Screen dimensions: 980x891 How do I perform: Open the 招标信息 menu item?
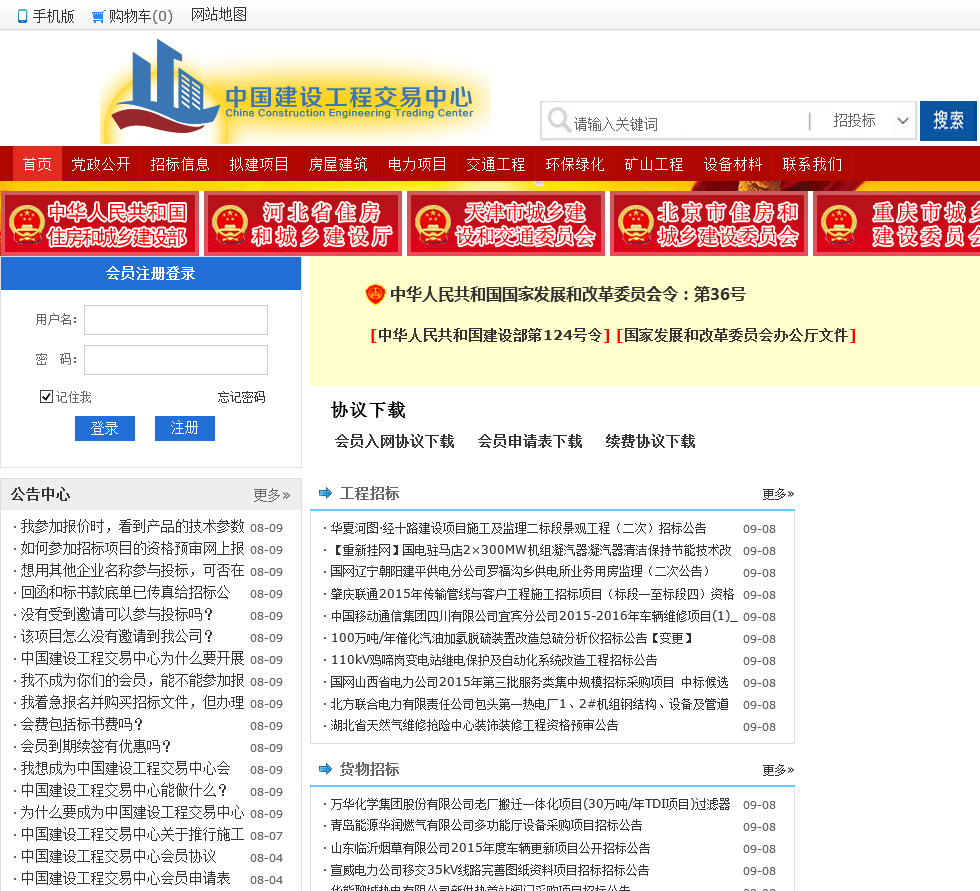click(x=180, y=164)
